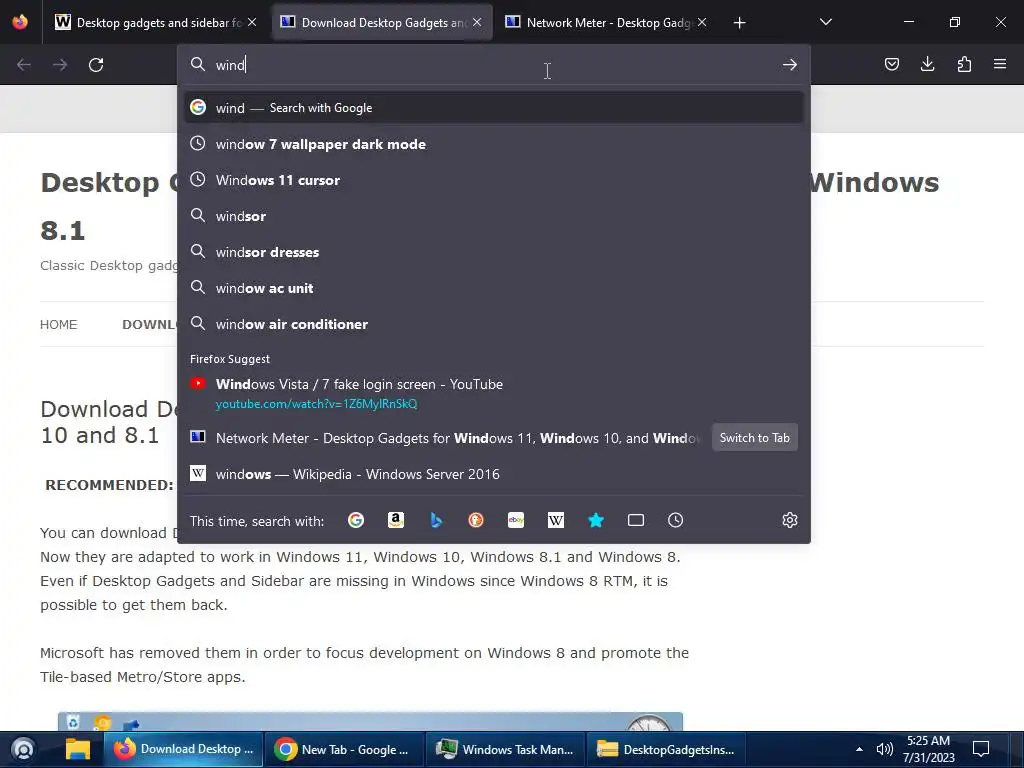Click the desktop screenshot thumbnail in article
Image resolution: width=1024 pixels, height=768 pixels.
[x=370, y=721]
